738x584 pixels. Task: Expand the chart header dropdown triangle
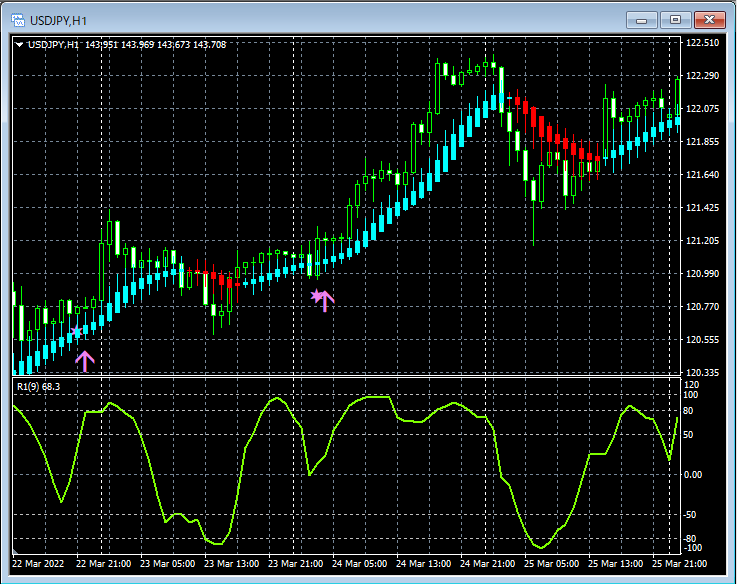[19, 45]
